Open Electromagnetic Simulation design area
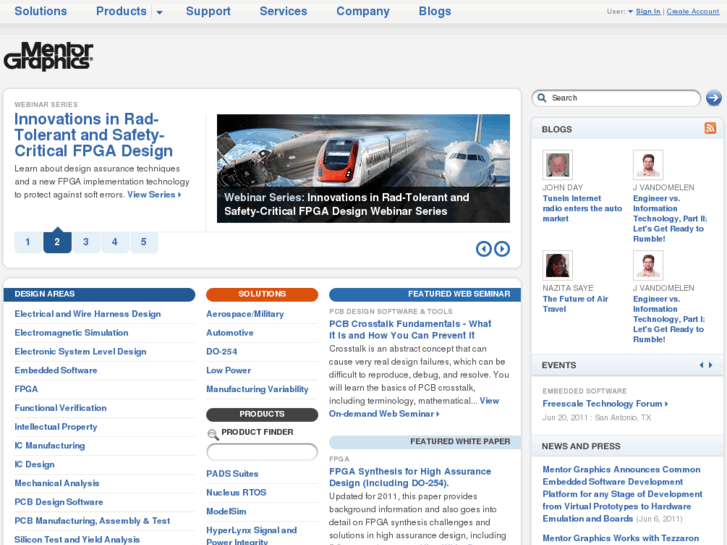 point(71,333)
